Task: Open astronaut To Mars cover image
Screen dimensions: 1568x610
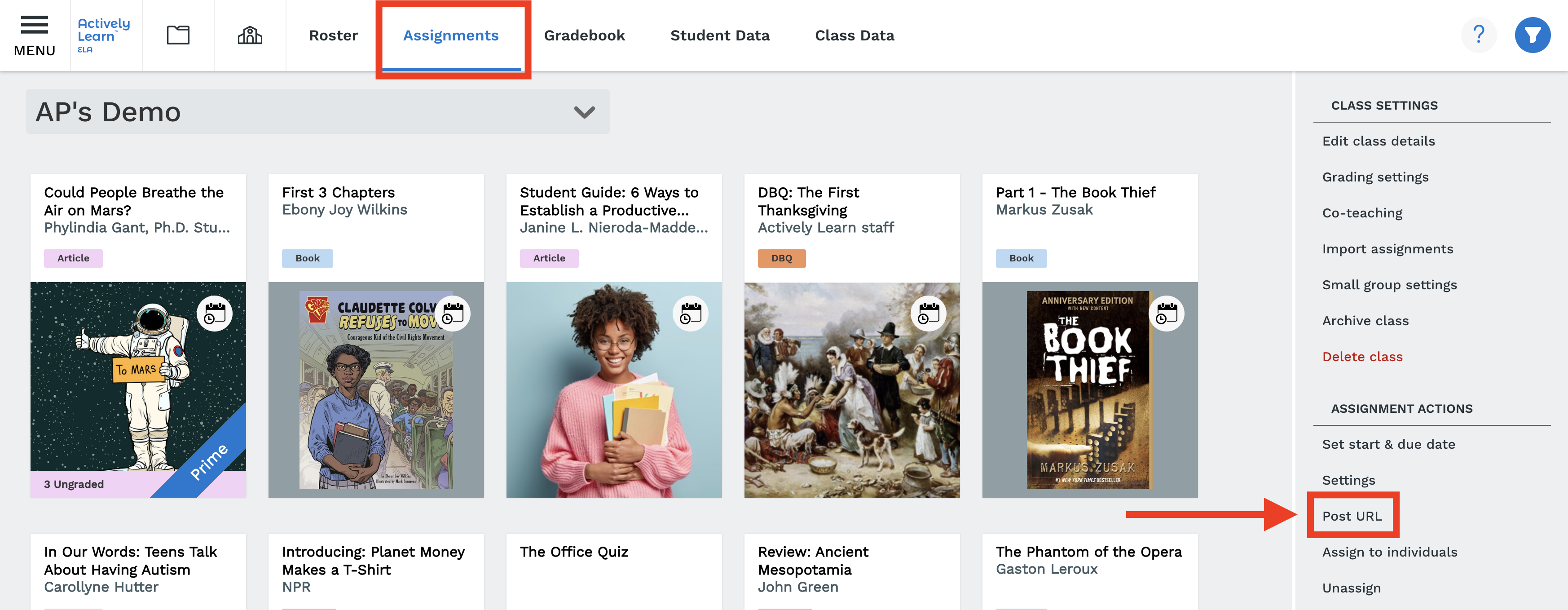Action: tap(138, 376)
